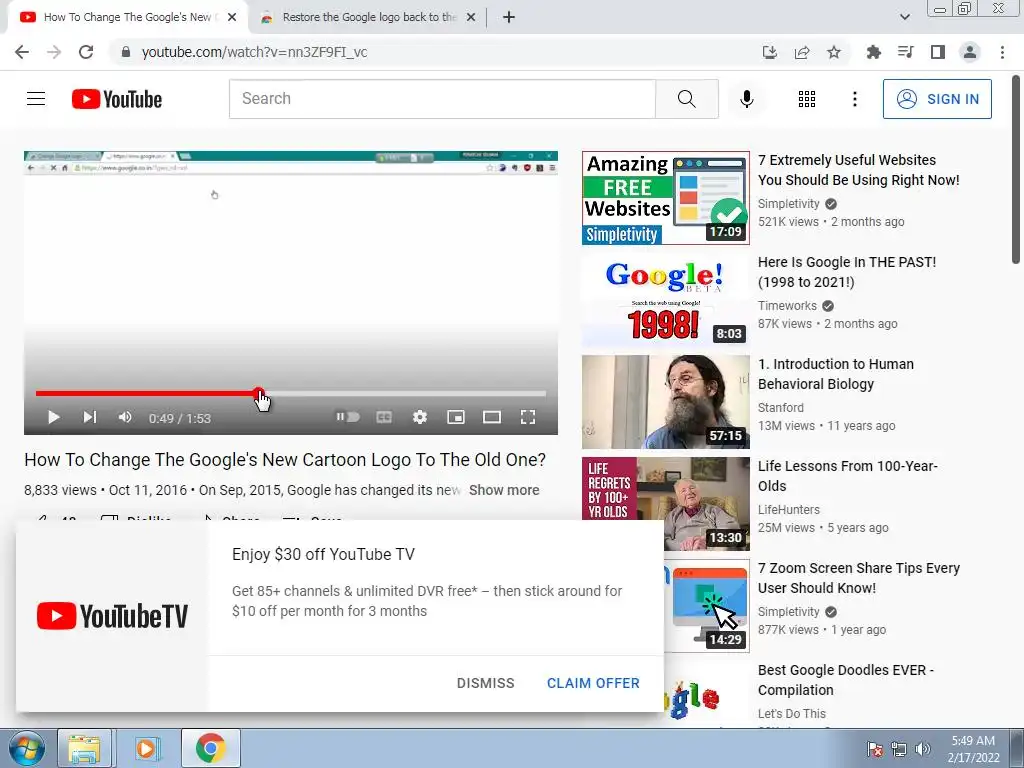The height and width of the screenshot is (768, 1024).
Task: Click the address bar URL
Action: (x=254, y=52)
